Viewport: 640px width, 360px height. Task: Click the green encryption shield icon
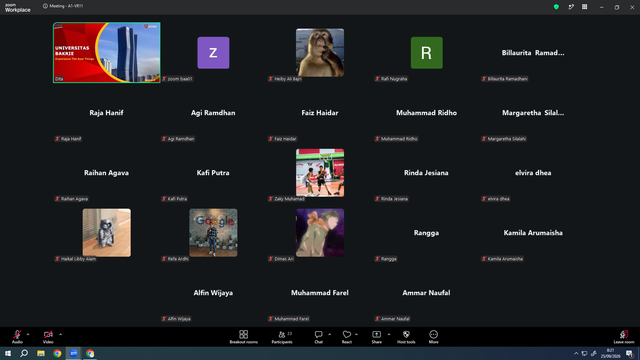tap(556, 7)
